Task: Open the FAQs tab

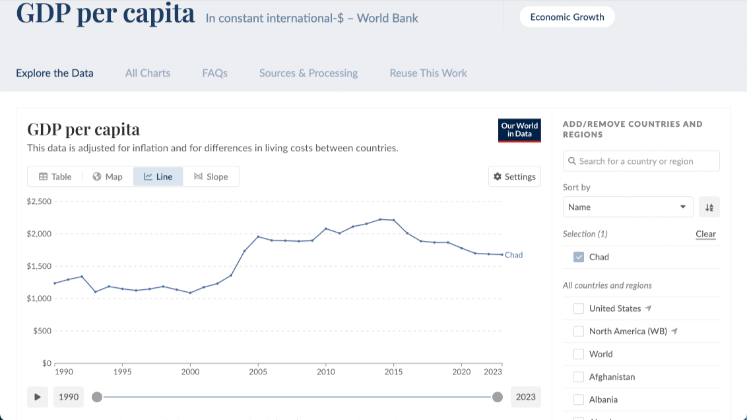Action: 214,73
